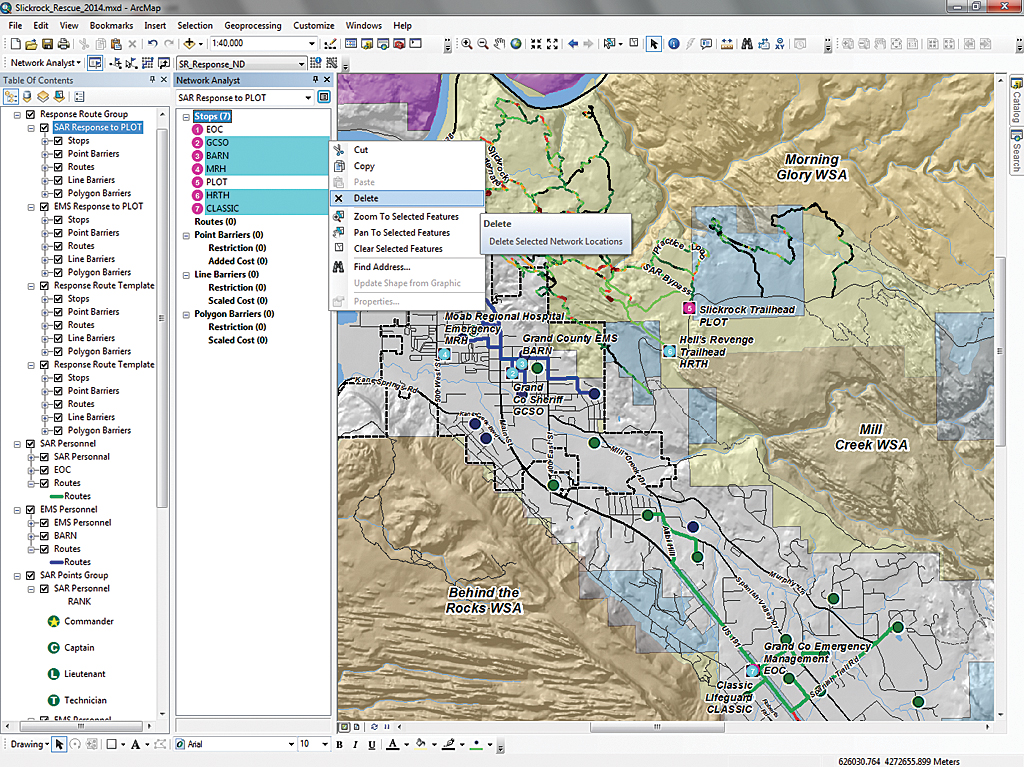Uncheck the SAR Response to PLOT layer
Screen dimensions: 1024x767
click(x=44, y=128)
